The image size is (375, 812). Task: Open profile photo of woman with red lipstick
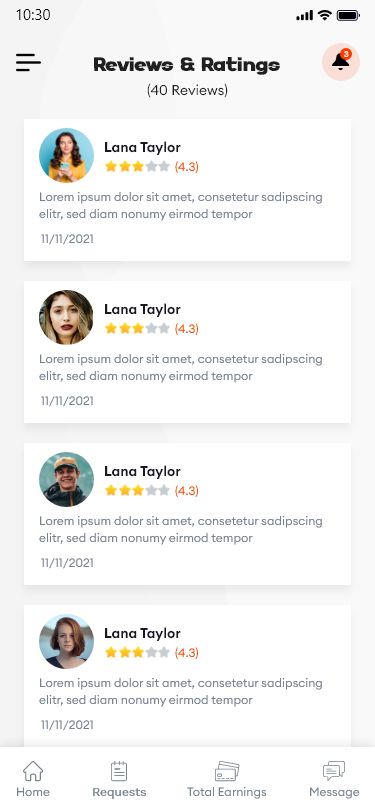[66, 317]
